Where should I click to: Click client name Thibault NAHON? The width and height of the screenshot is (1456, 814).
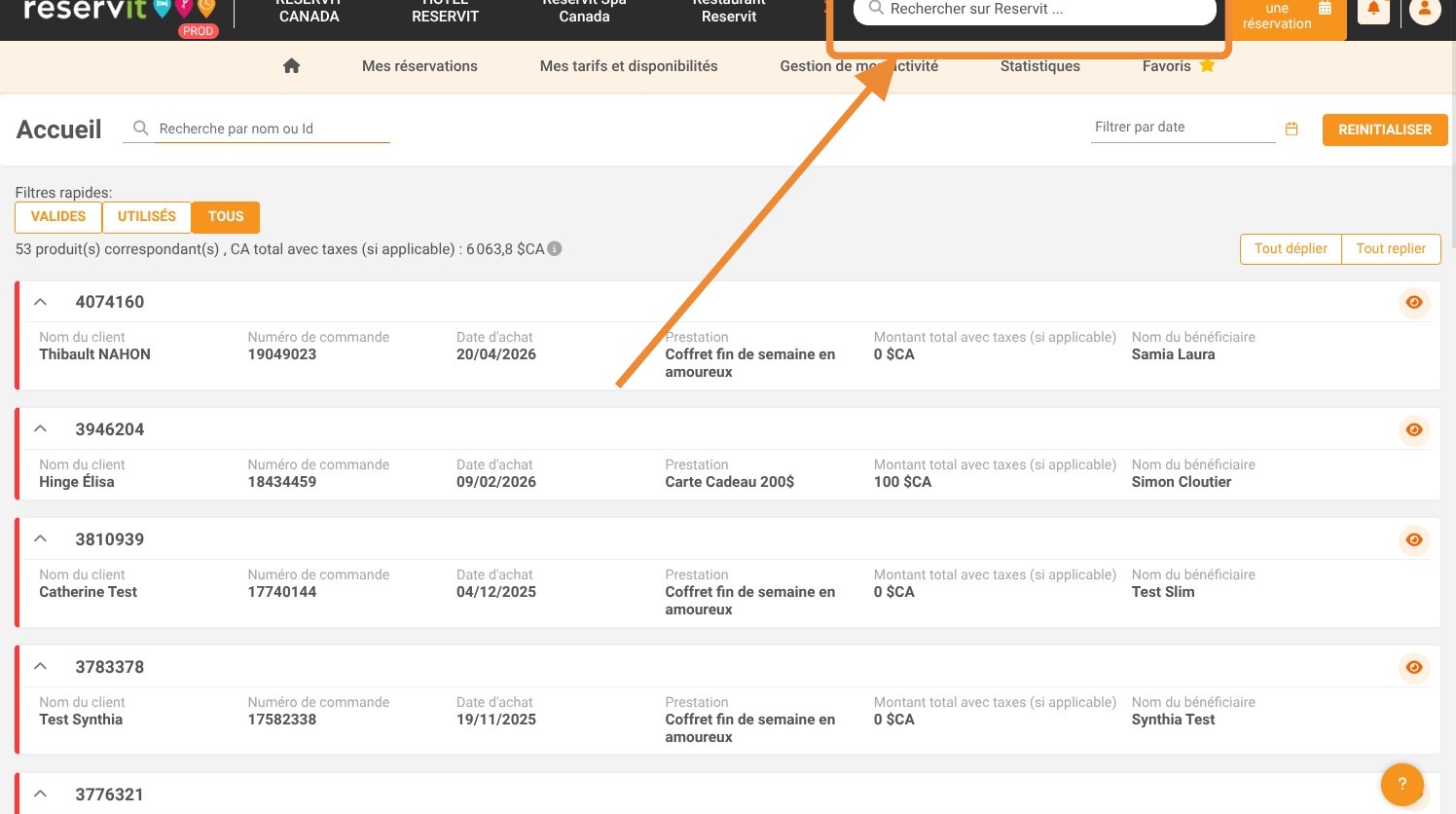94,354
